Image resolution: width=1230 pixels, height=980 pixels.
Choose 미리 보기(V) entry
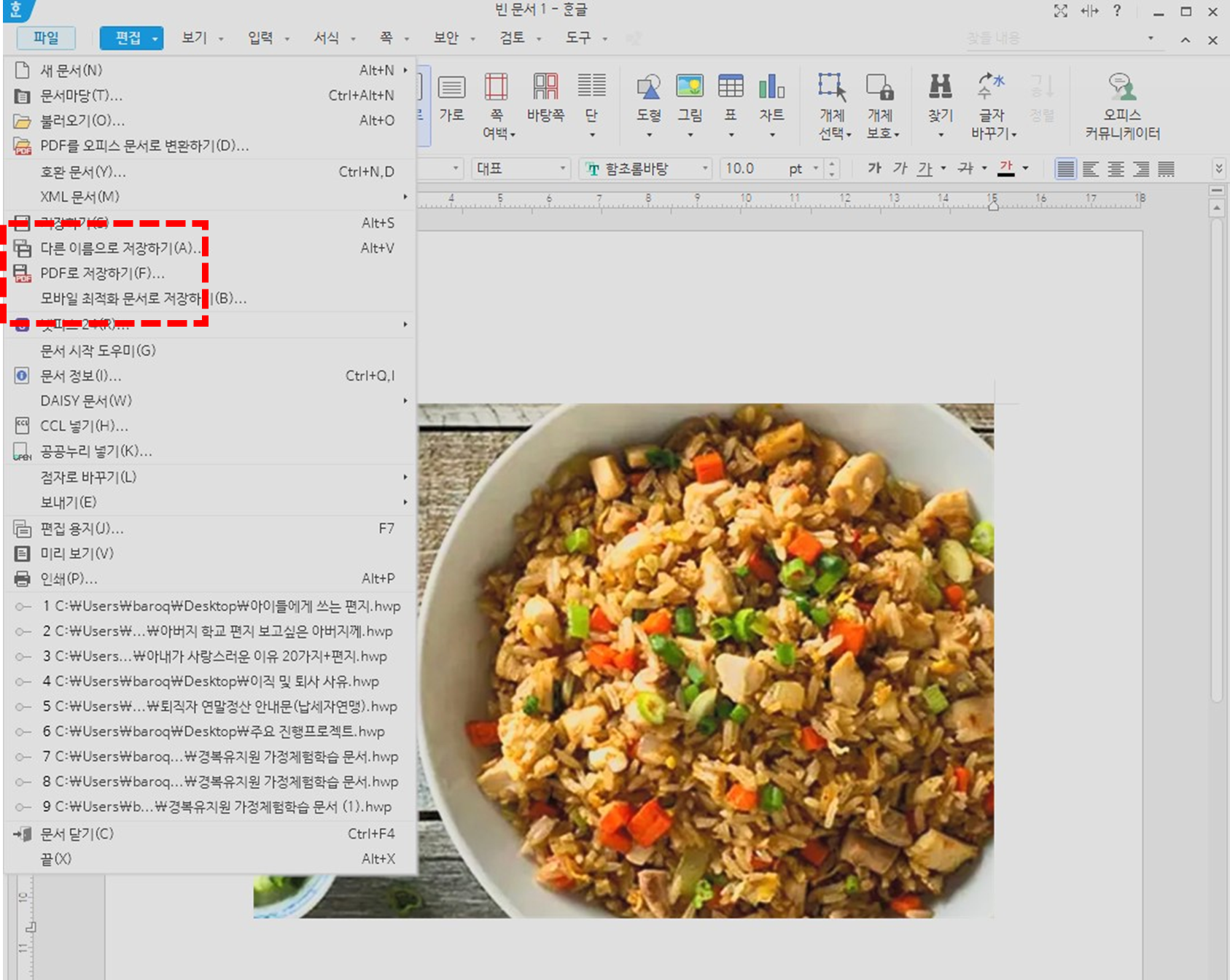(x=211, y=553)
